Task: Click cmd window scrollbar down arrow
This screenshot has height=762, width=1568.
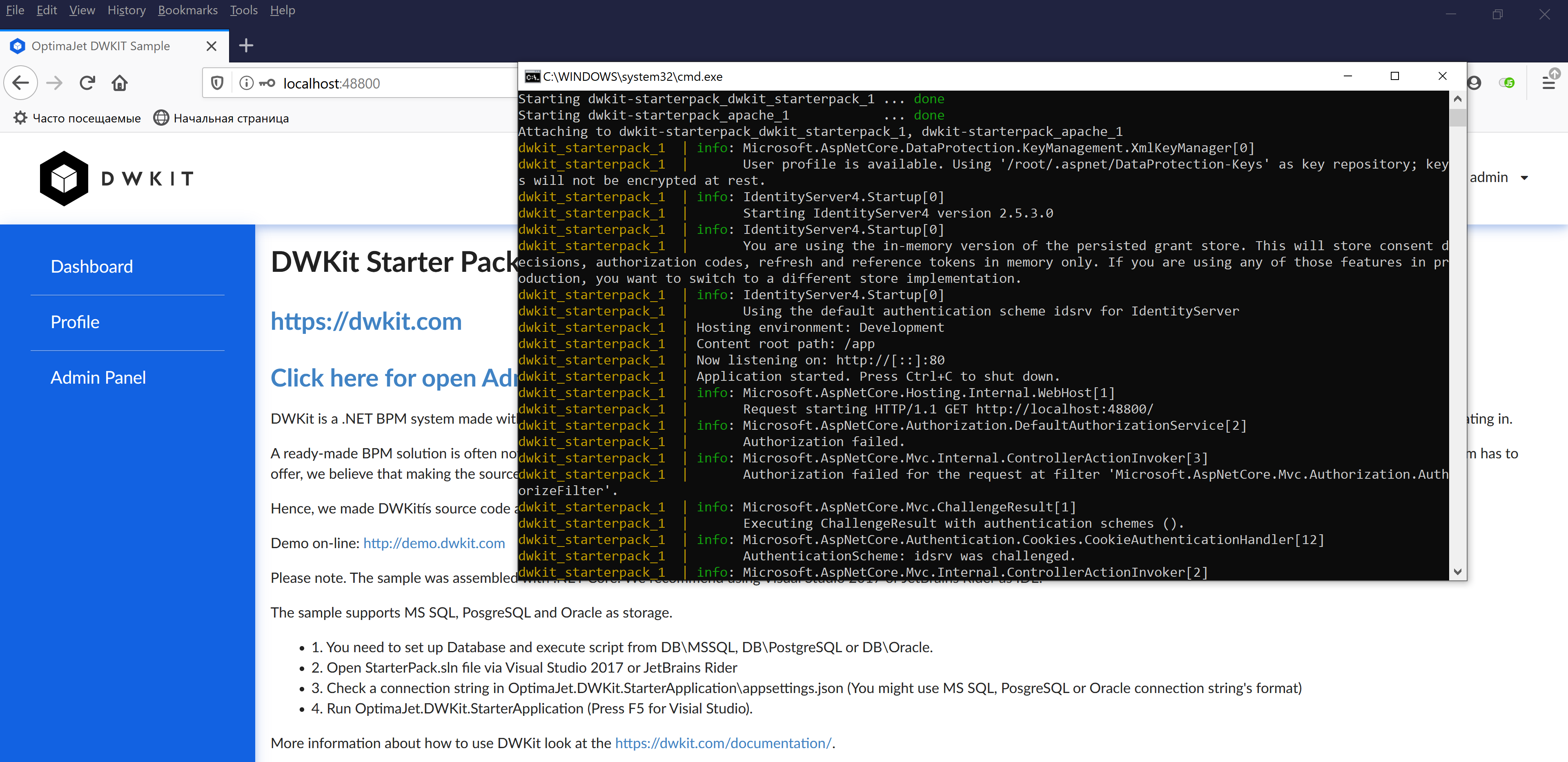Action: click(x=1457, y=571)
